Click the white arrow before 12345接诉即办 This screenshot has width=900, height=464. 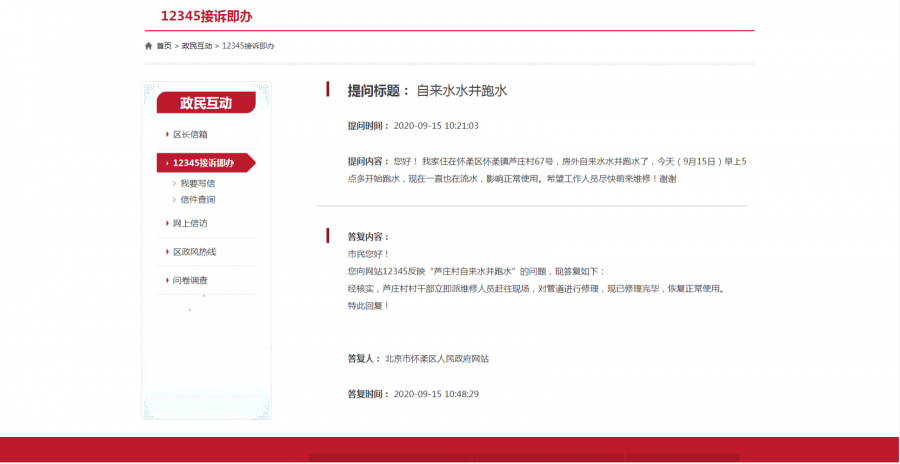pyautogui.click(x=167, y=163)
